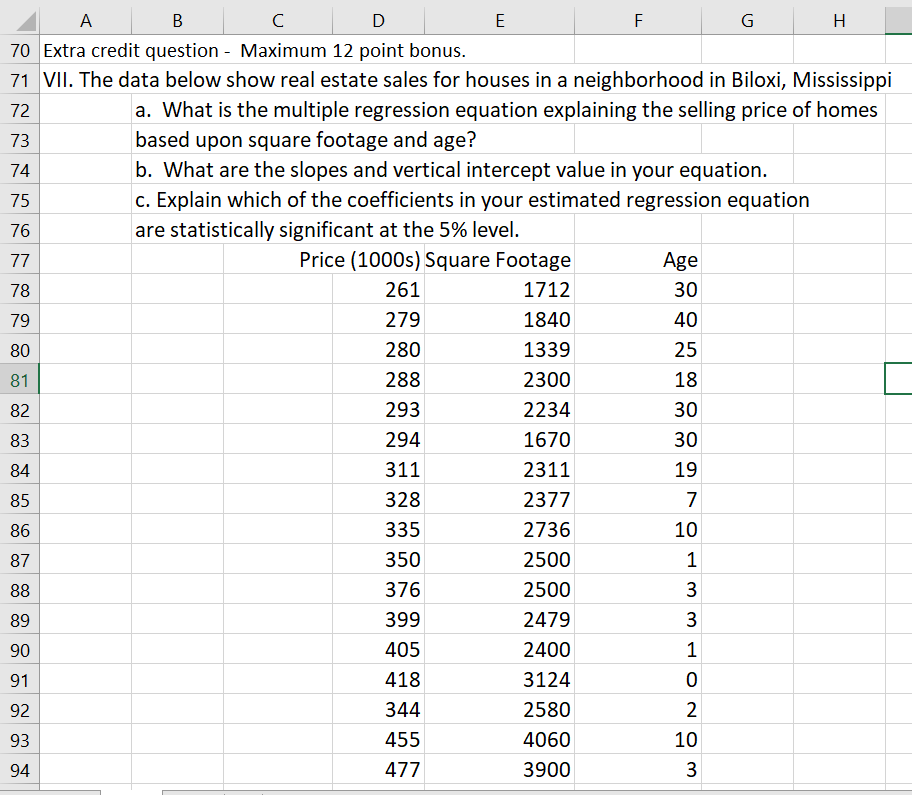Click square footage cell 2479
The image size is (912, 795).
500,619
